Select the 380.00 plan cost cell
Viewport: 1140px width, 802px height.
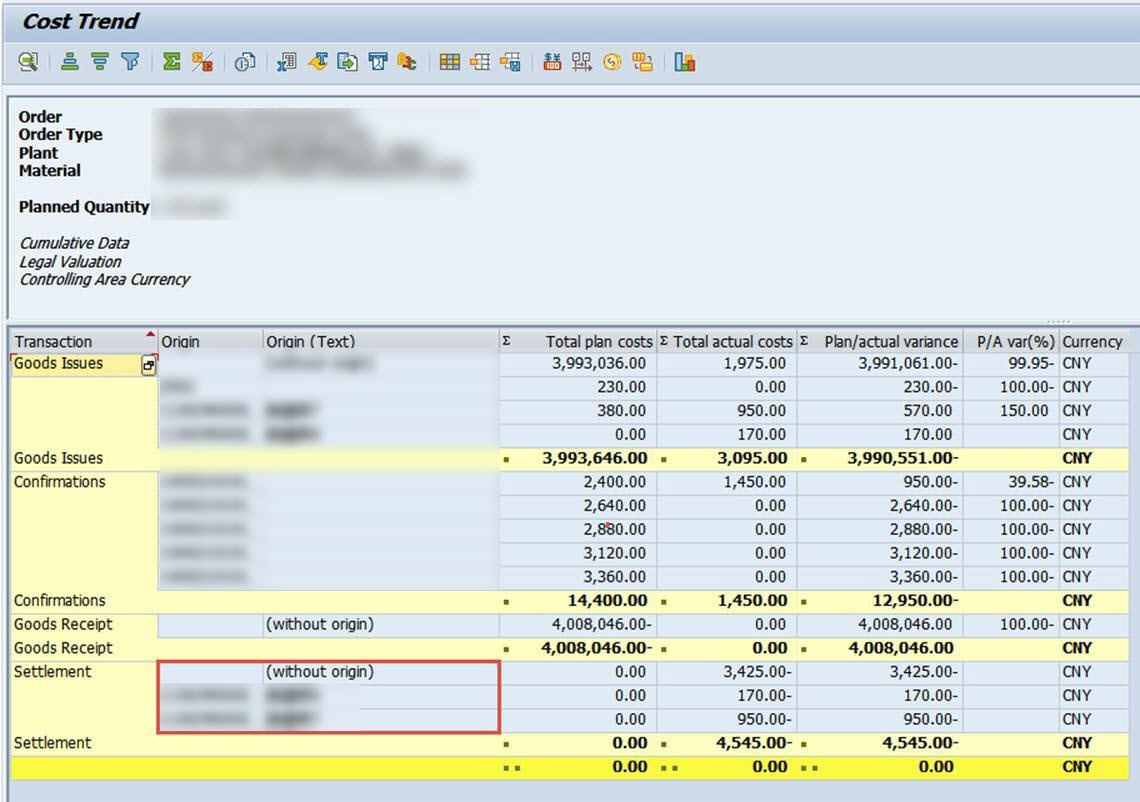(578, 411)
